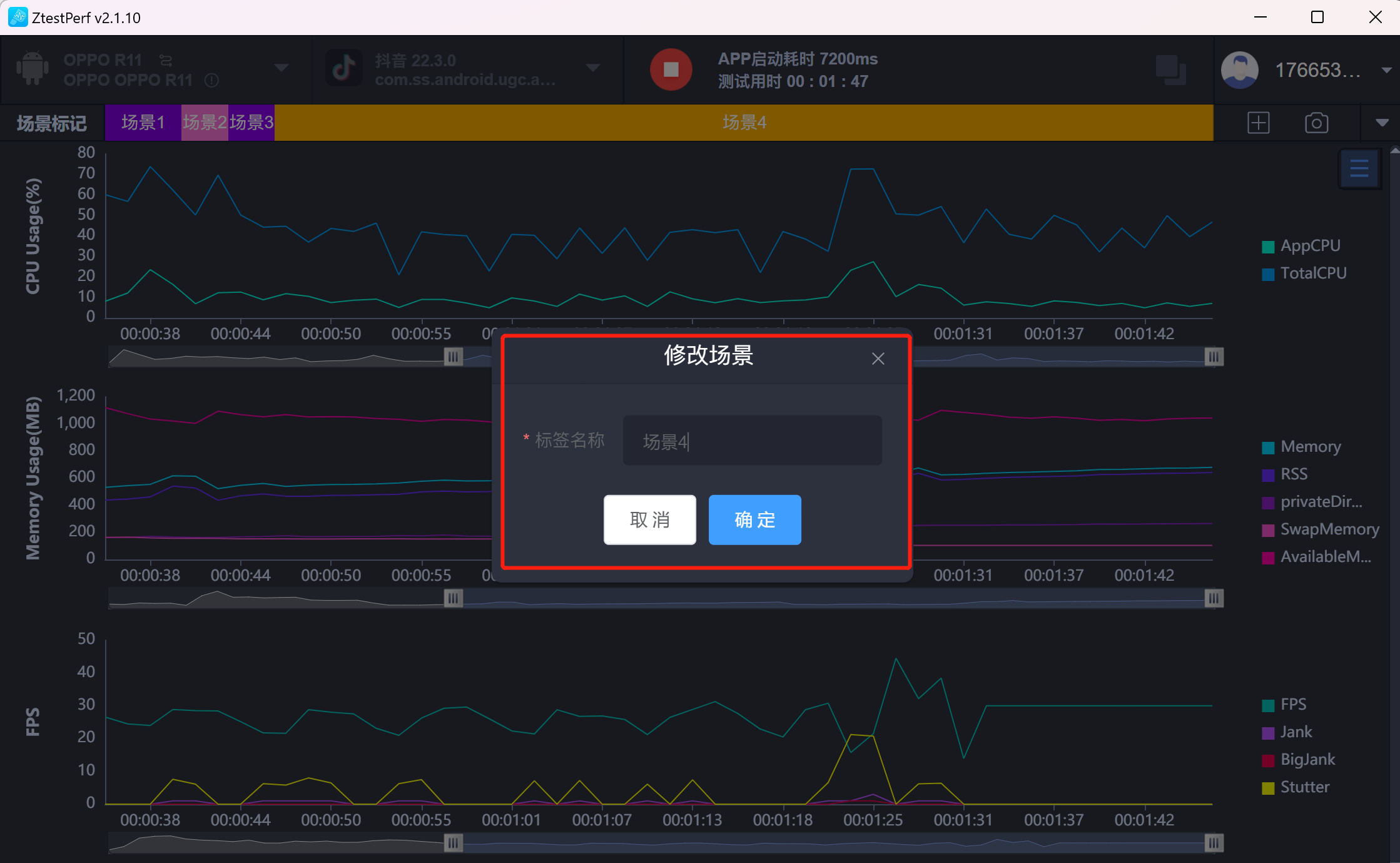Click the 取消 button
Screen dimensions: 1400x863
(x=649, y=520)
